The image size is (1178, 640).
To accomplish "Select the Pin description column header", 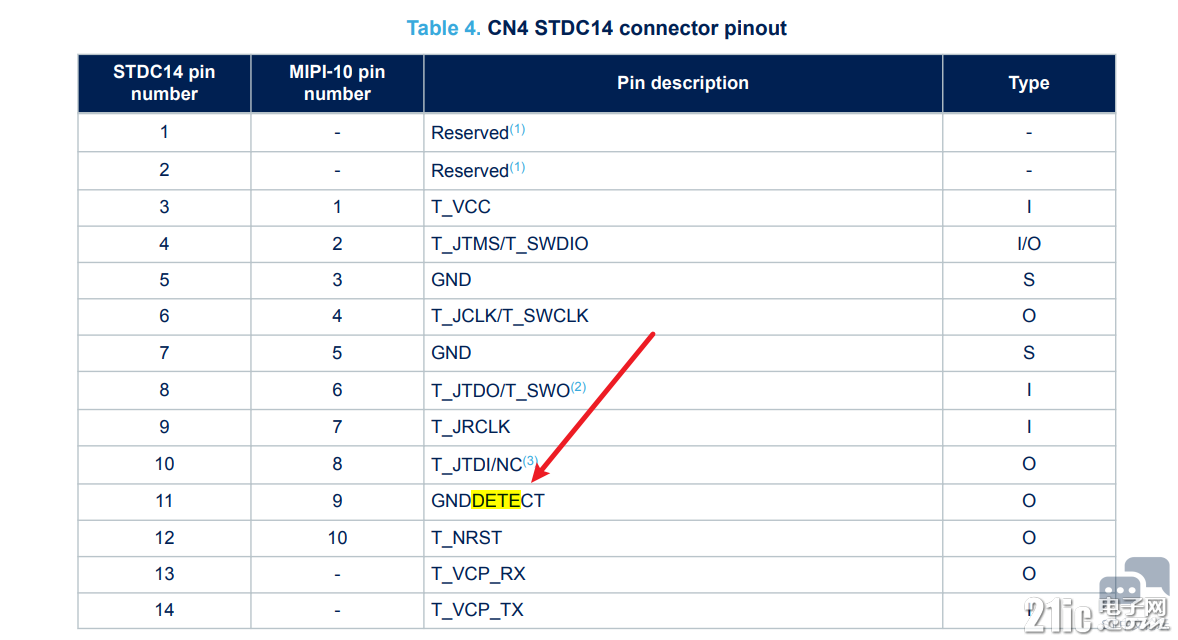I will tap(683, 83).
